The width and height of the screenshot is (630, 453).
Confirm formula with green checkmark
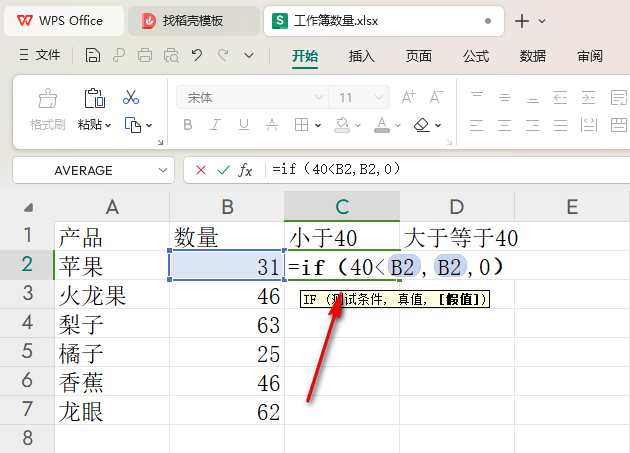tap(223, 170)
